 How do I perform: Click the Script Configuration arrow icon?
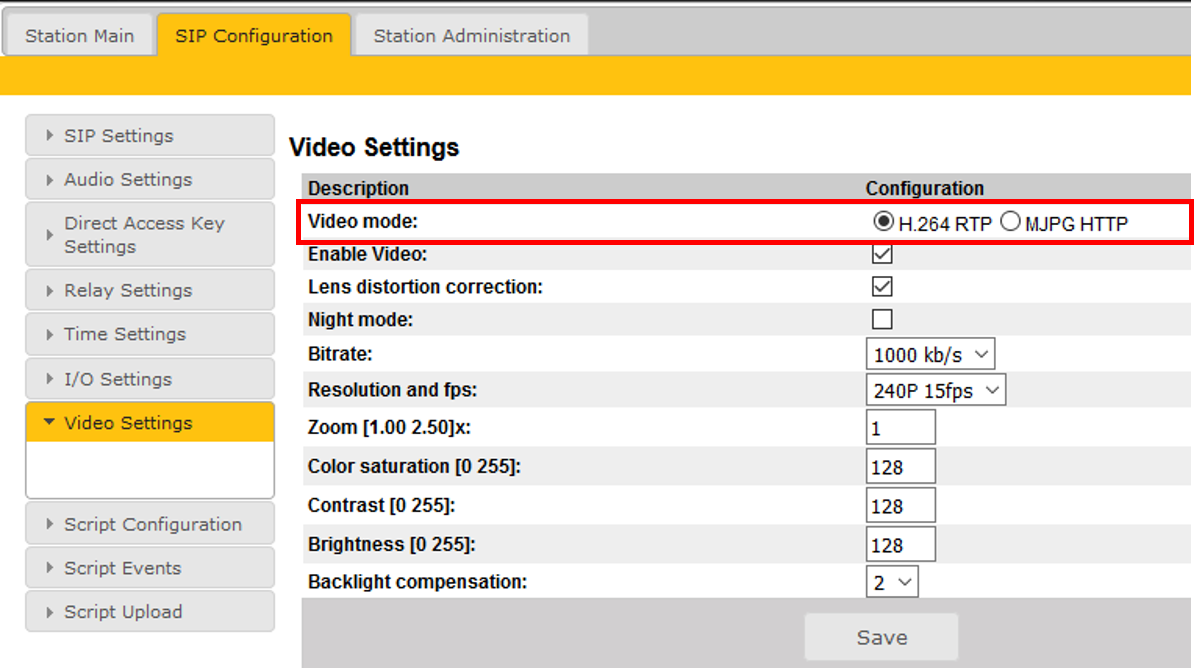[x=50, y=525]
